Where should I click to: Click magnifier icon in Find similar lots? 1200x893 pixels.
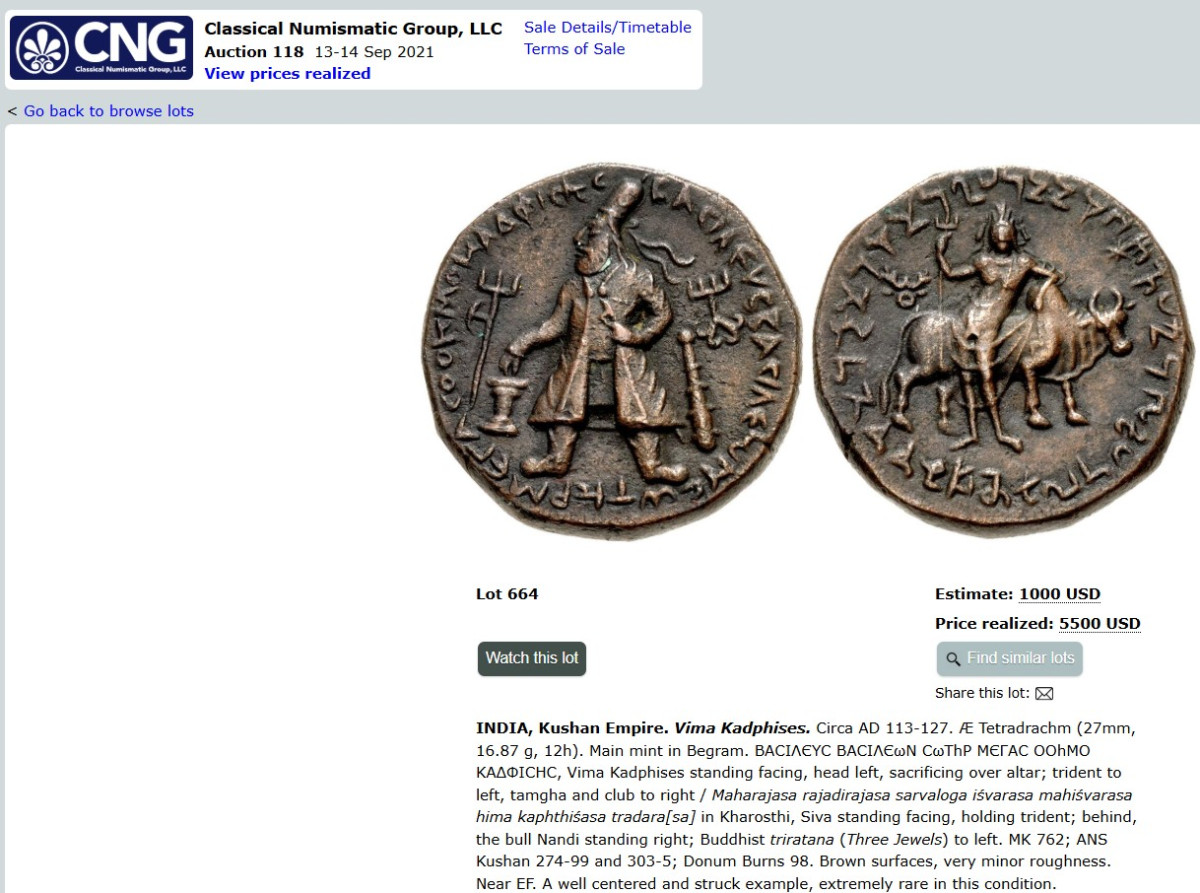[x=953, y=659]
